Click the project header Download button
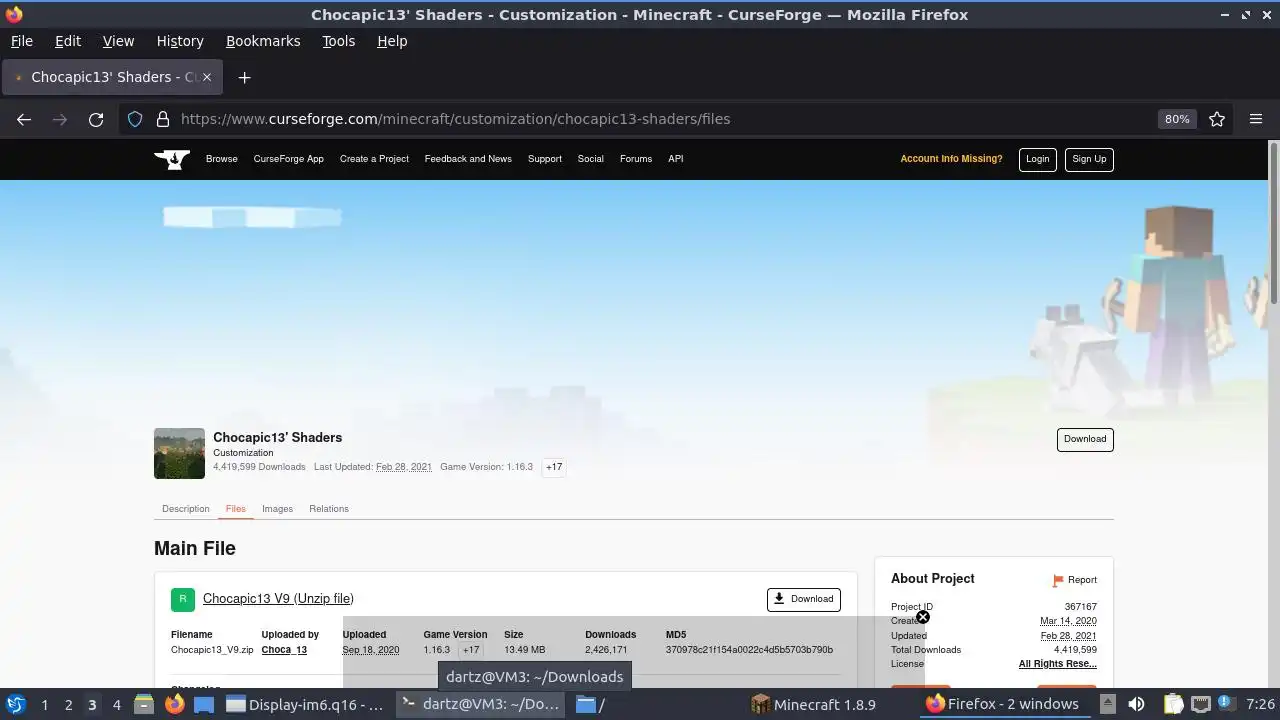Screen dimensions: 1280x720 click(x=1085, y=439)
